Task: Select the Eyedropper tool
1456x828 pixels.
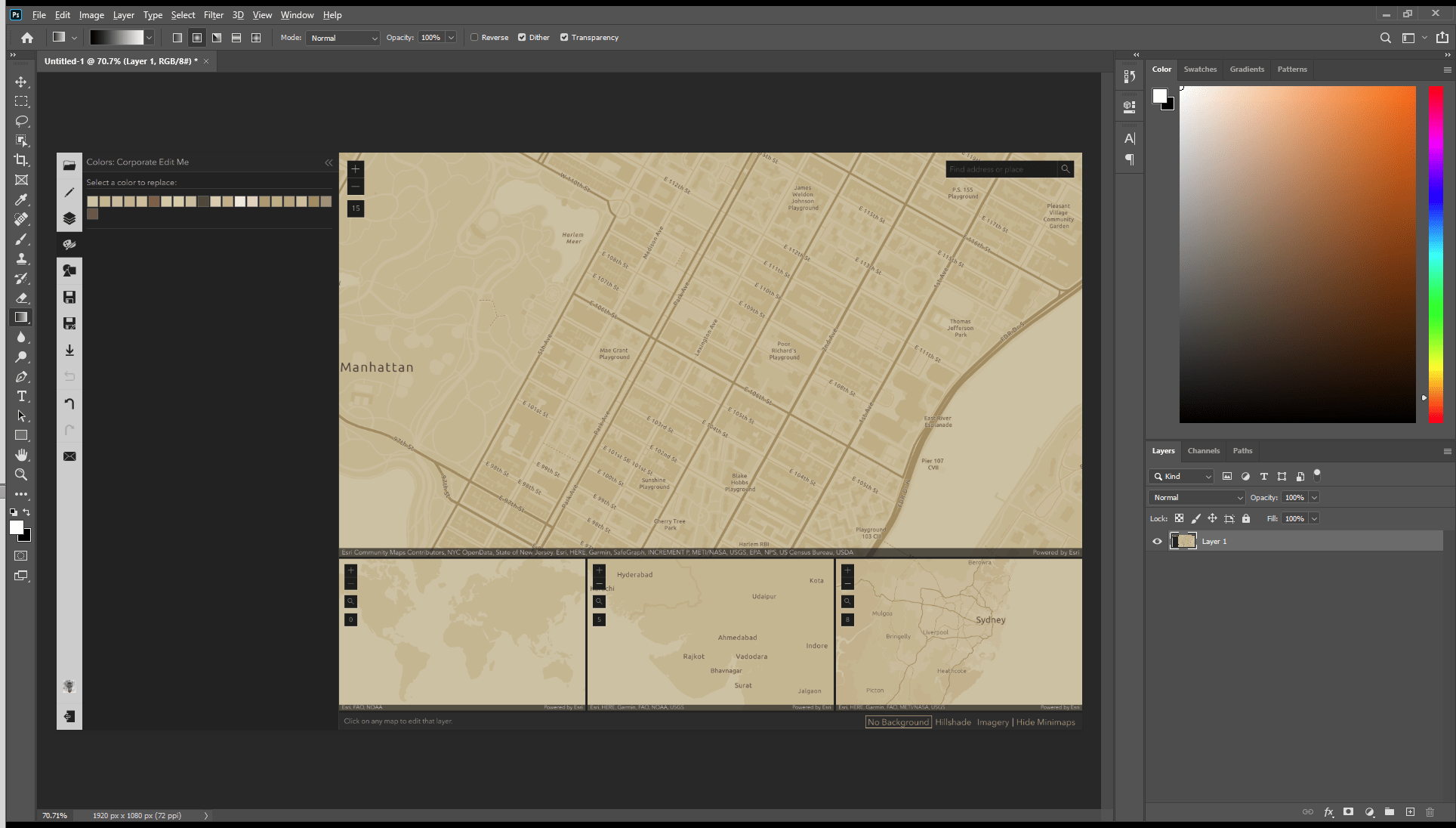Action: click(x=21, y=199)
